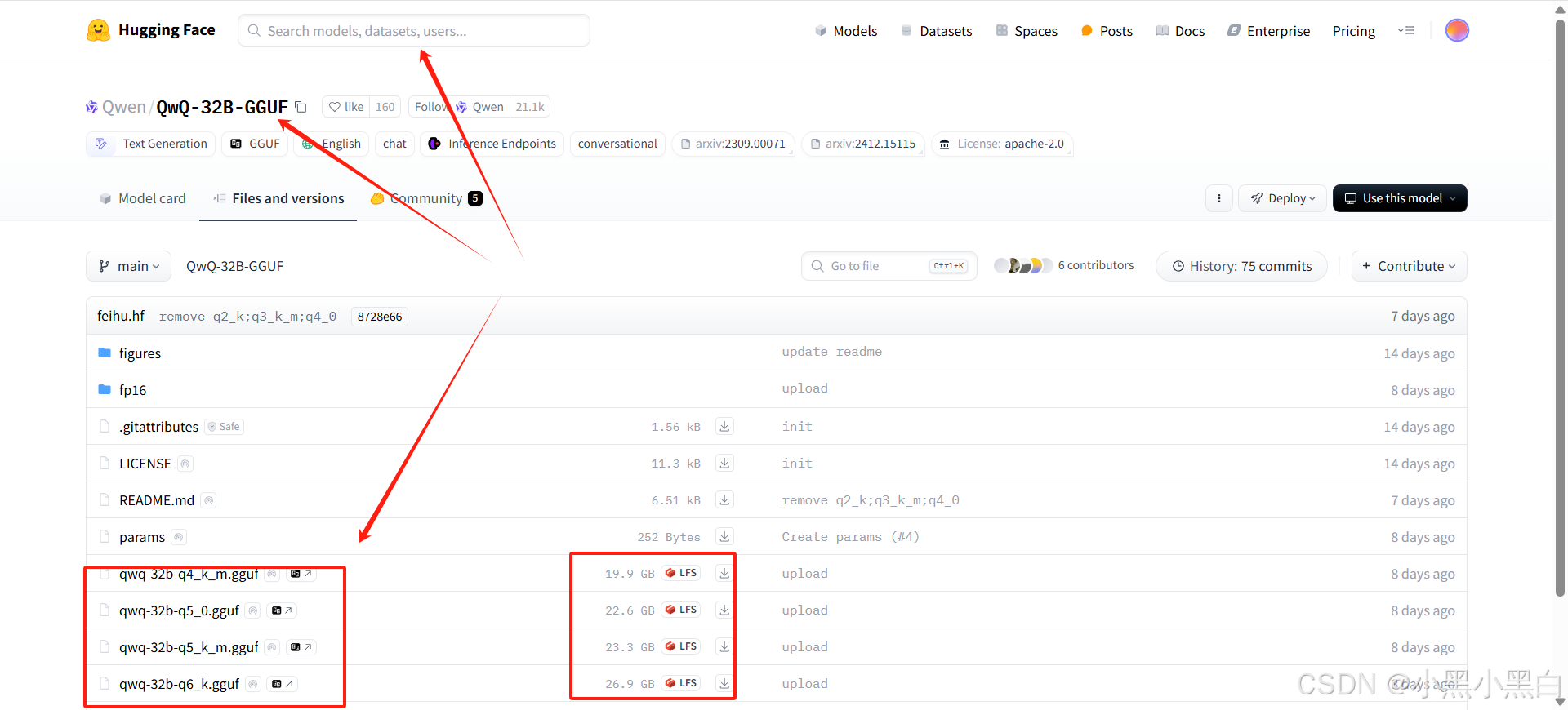Screen dimensions: 1568x710
Task: Open GGUF viewer for qwq-32b-q5_0.gguf
Action: point(282,610)
